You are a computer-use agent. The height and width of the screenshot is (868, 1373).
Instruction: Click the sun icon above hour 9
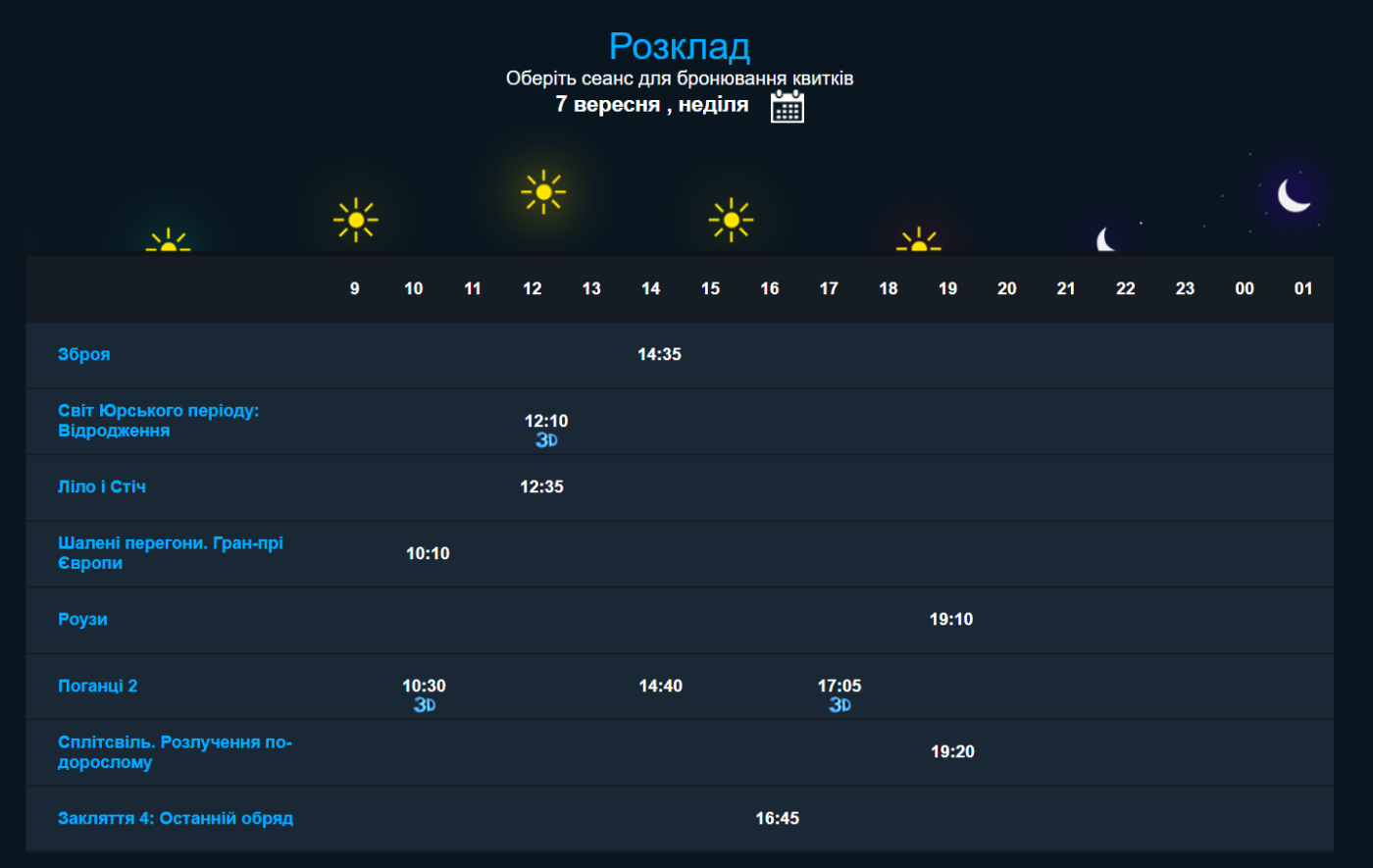pos(355,220)
